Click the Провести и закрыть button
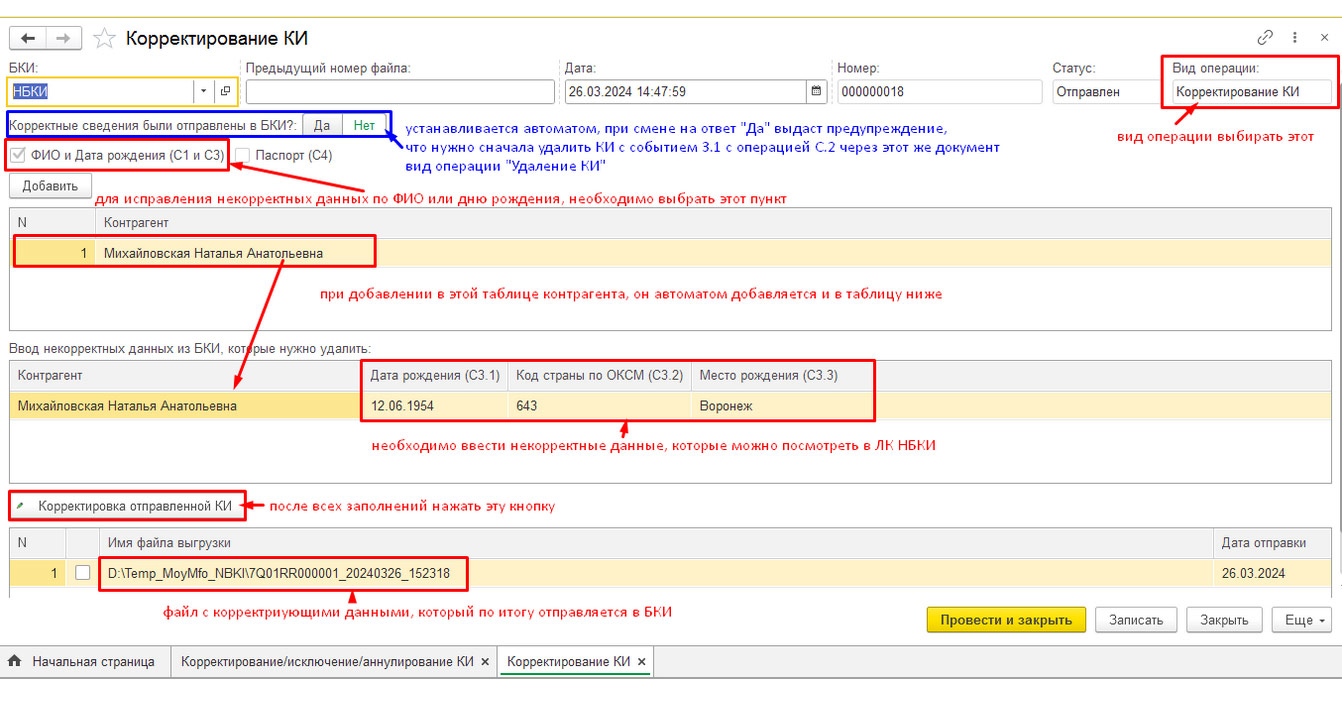1342x702 pixels. point(1006,620)
